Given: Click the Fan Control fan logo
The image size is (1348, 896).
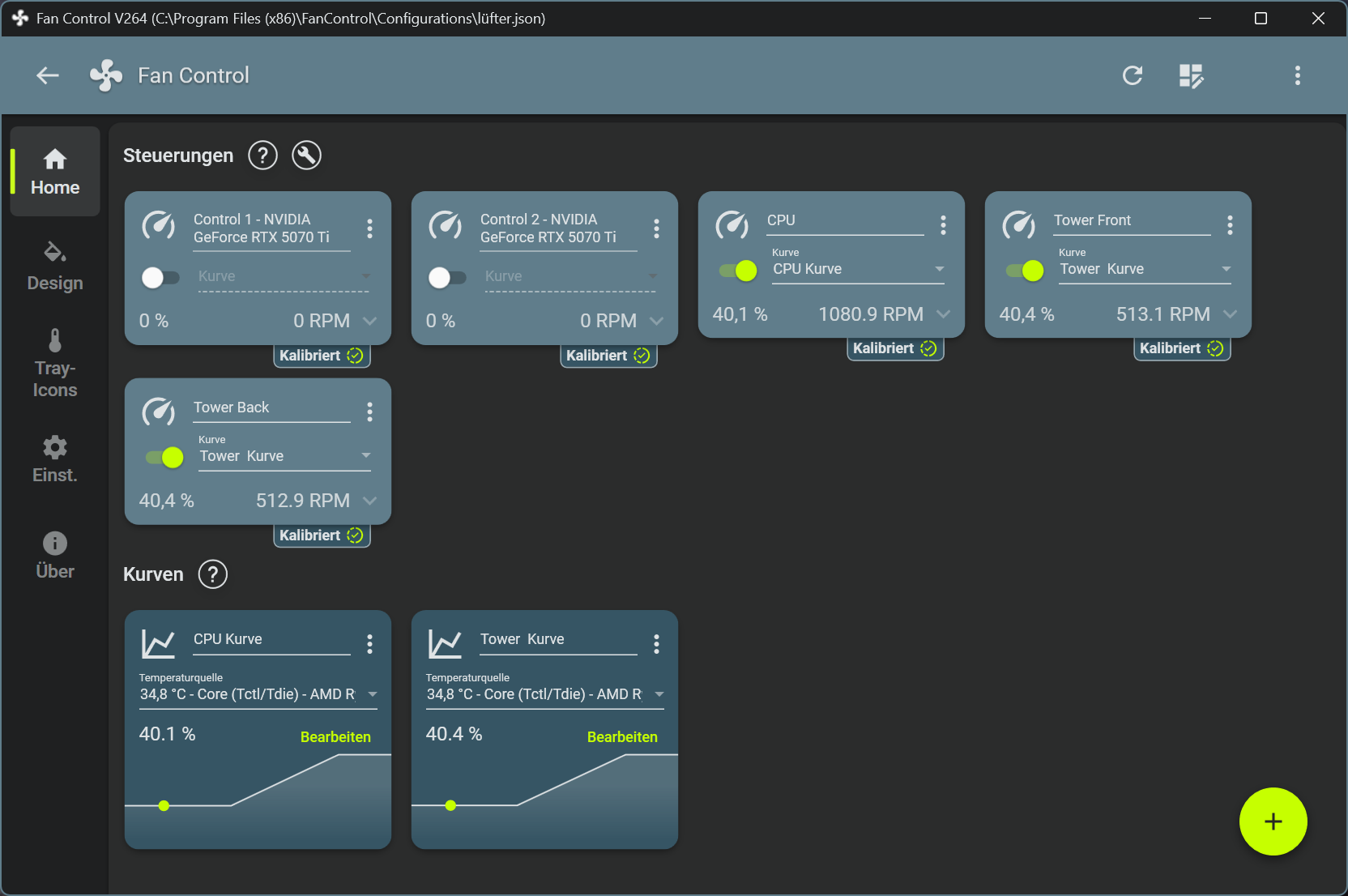Looking at the screenshot, I should point(106,75).
